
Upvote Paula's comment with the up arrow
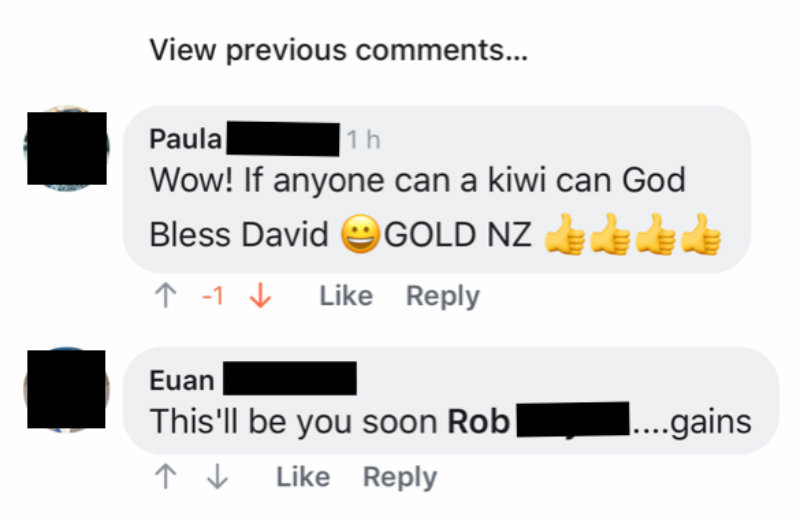[165, 296]
